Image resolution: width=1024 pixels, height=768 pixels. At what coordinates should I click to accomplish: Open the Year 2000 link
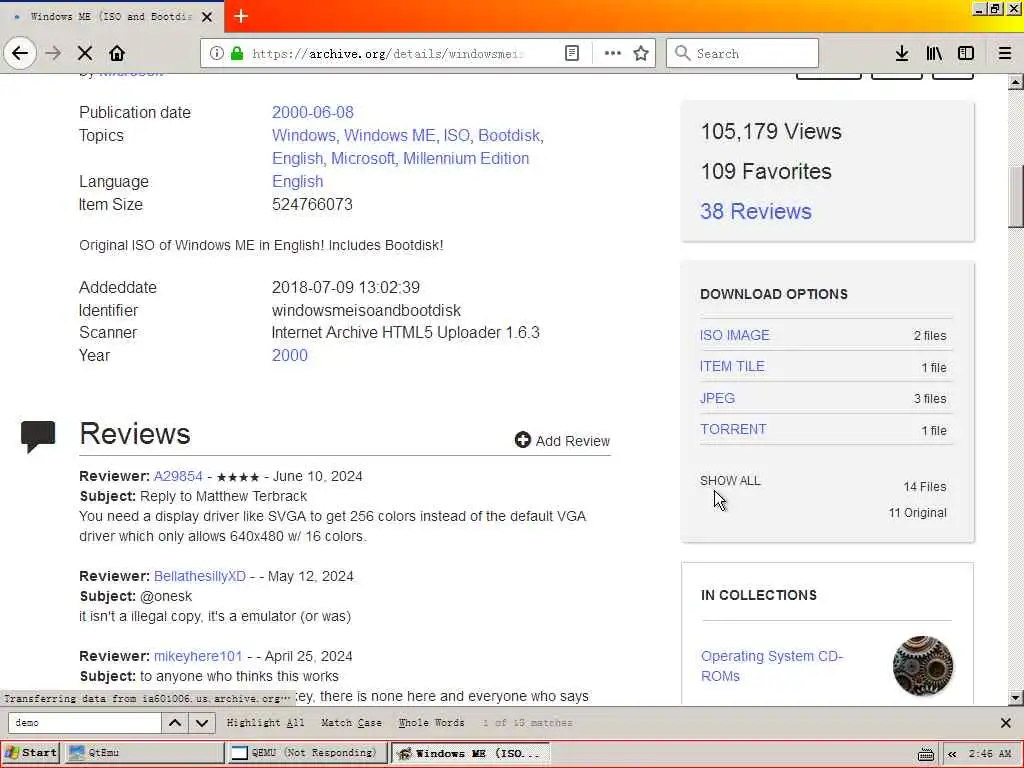pyautogui.click(x=290, y=355)
